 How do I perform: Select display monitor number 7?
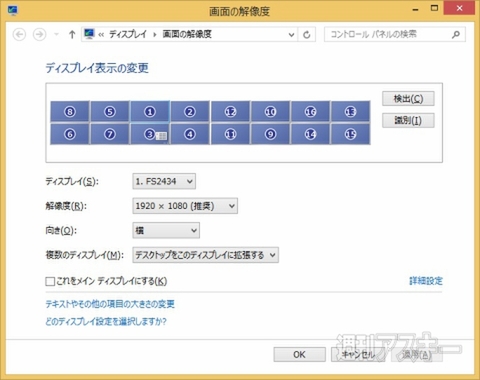coord(110,134)
